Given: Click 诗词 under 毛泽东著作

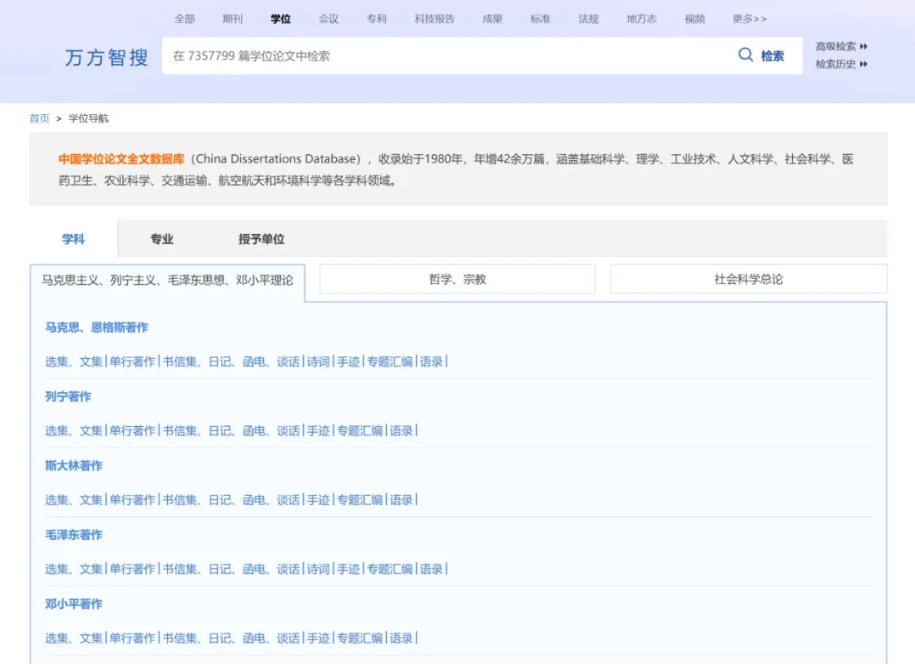Looking at the screenshot, I should pyautogui.click(x=318, y=569).
